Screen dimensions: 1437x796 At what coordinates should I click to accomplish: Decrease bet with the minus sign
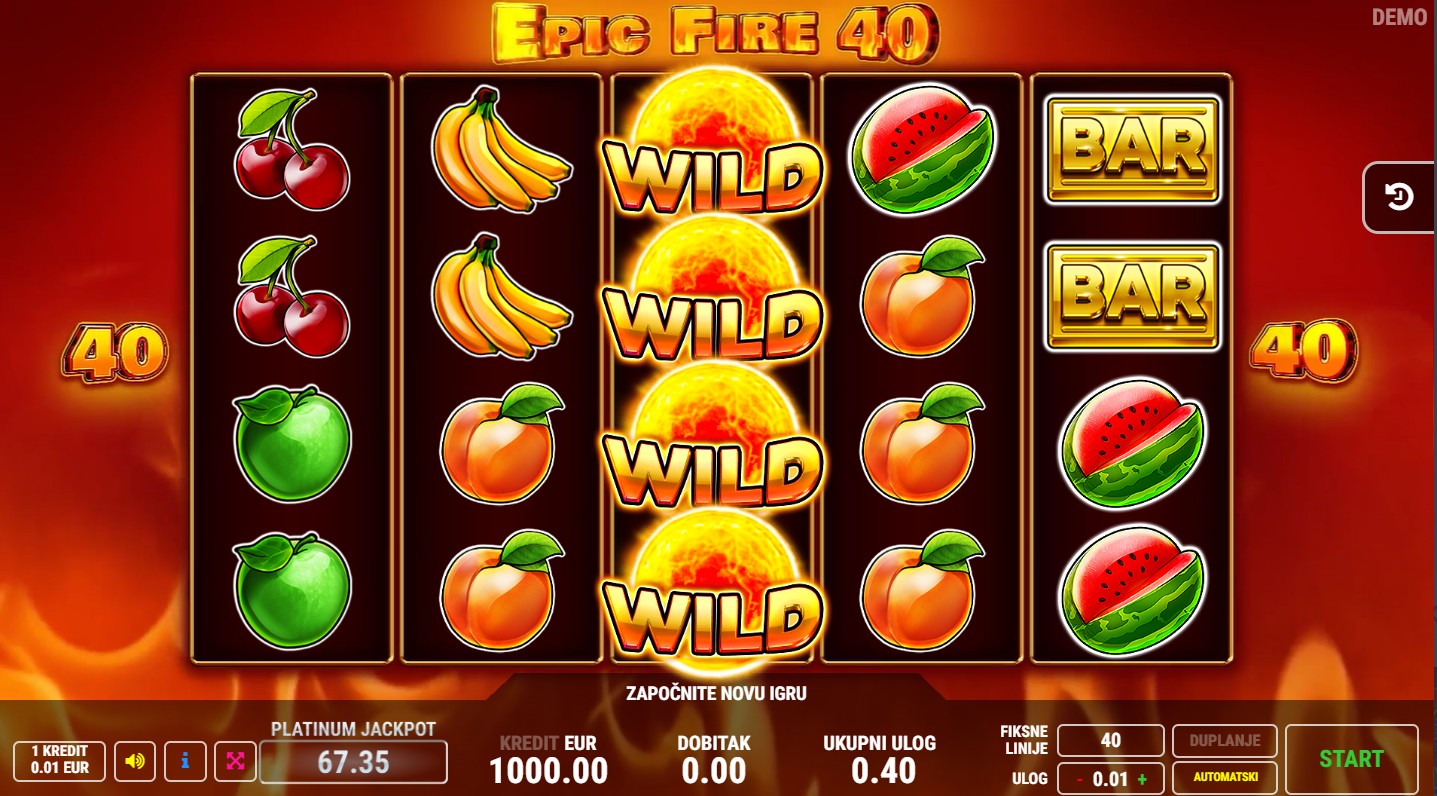(1080, 779)
